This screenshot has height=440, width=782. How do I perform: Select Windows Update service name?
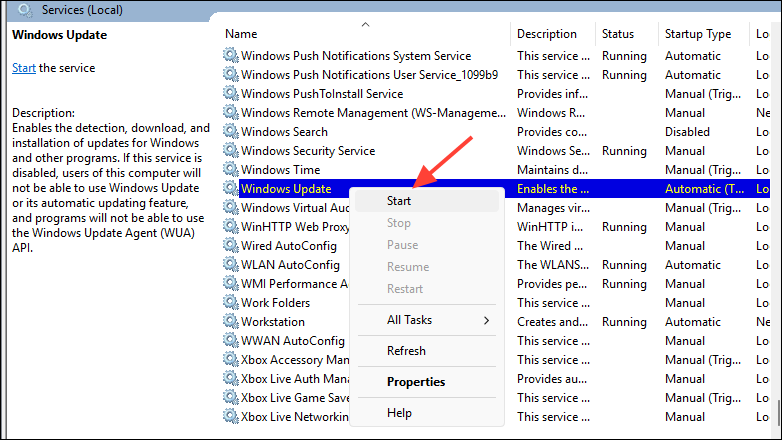click(x=286, y=189)
